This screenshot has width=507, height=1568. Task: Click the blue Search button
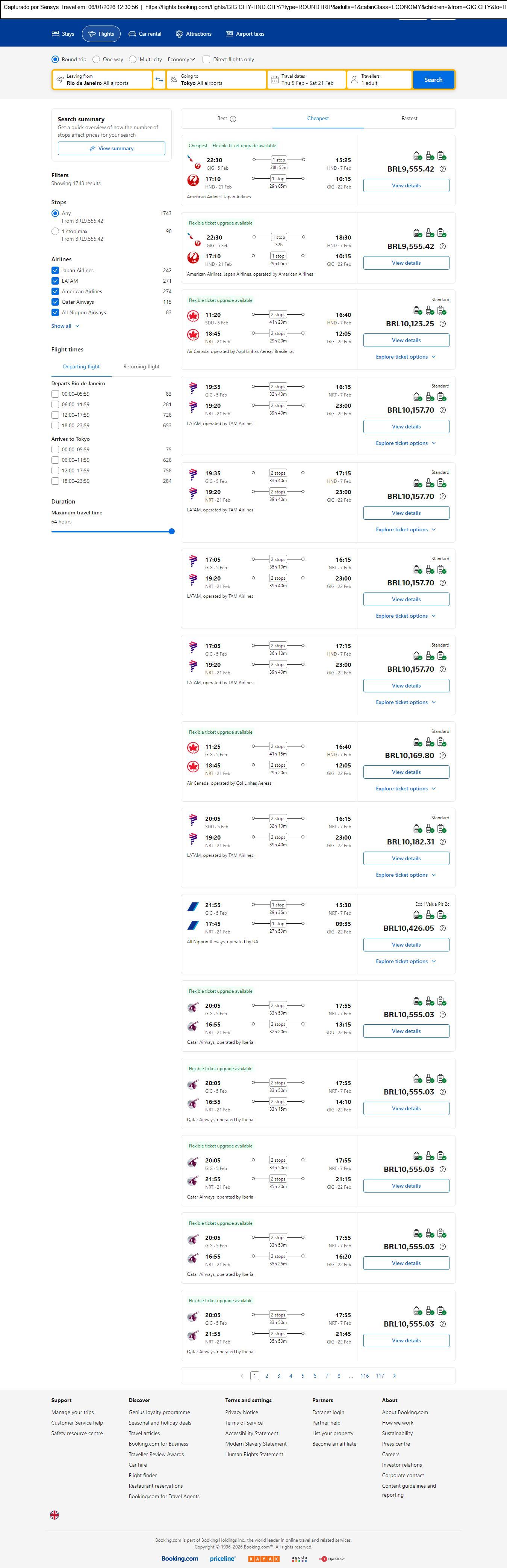point(433,80)
